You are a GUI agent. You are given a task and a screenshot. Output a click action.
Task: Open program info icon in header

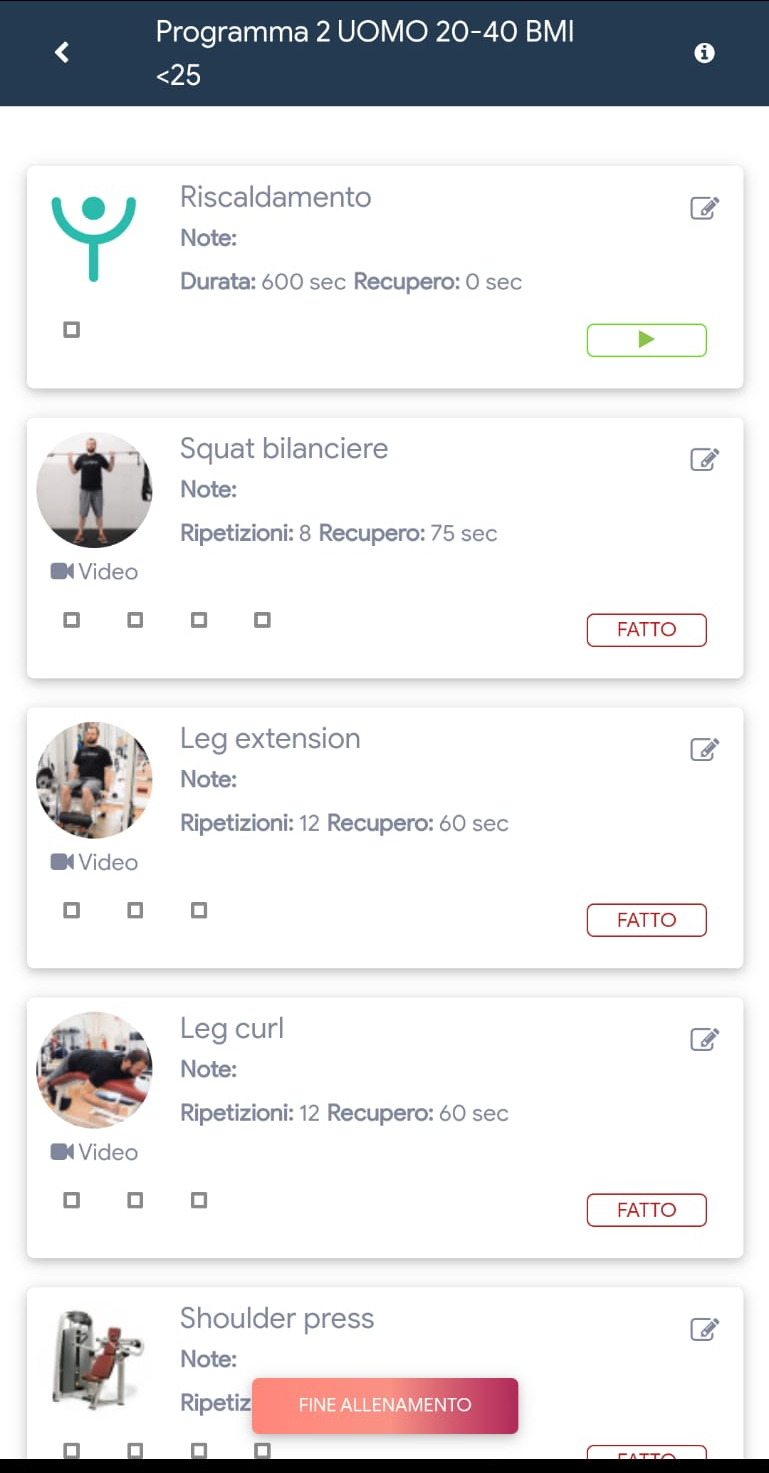[704, 53]
